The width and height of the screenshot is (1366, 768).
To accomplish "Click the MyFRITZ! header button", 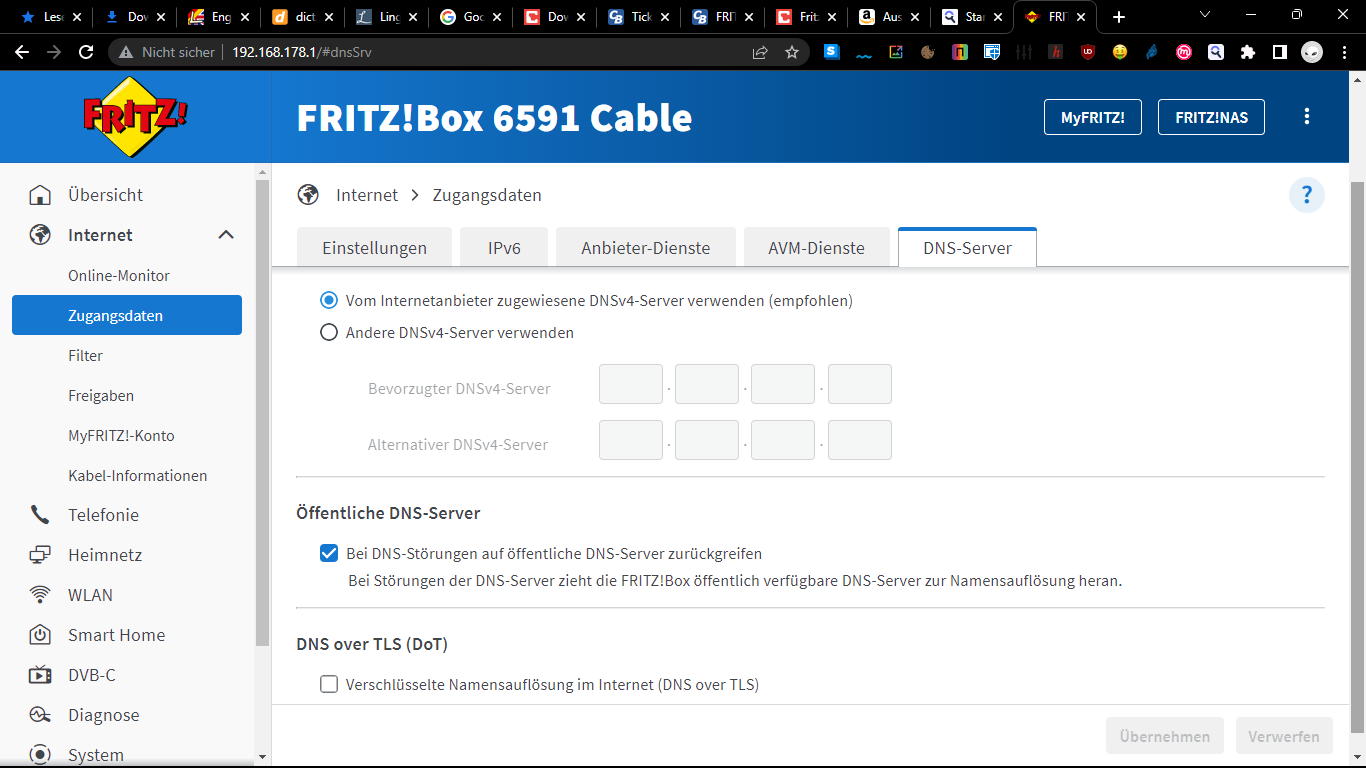I will 1093,117.
